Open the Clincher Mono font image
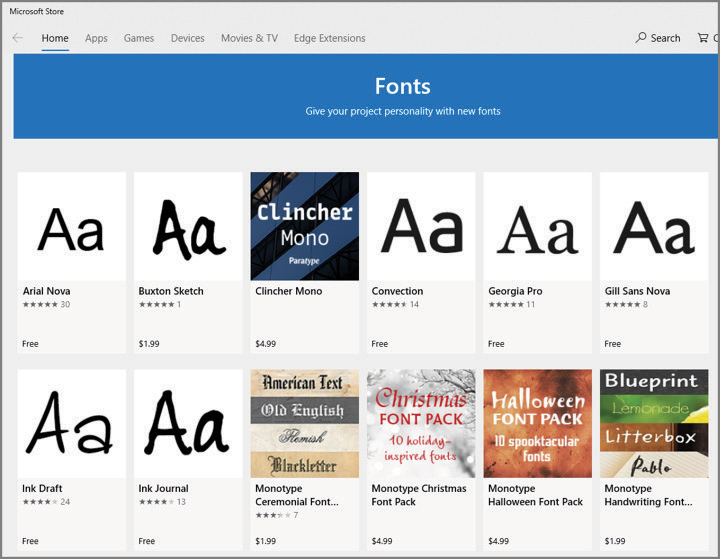This screenshot has height=559, width=720. coord(304,226)
